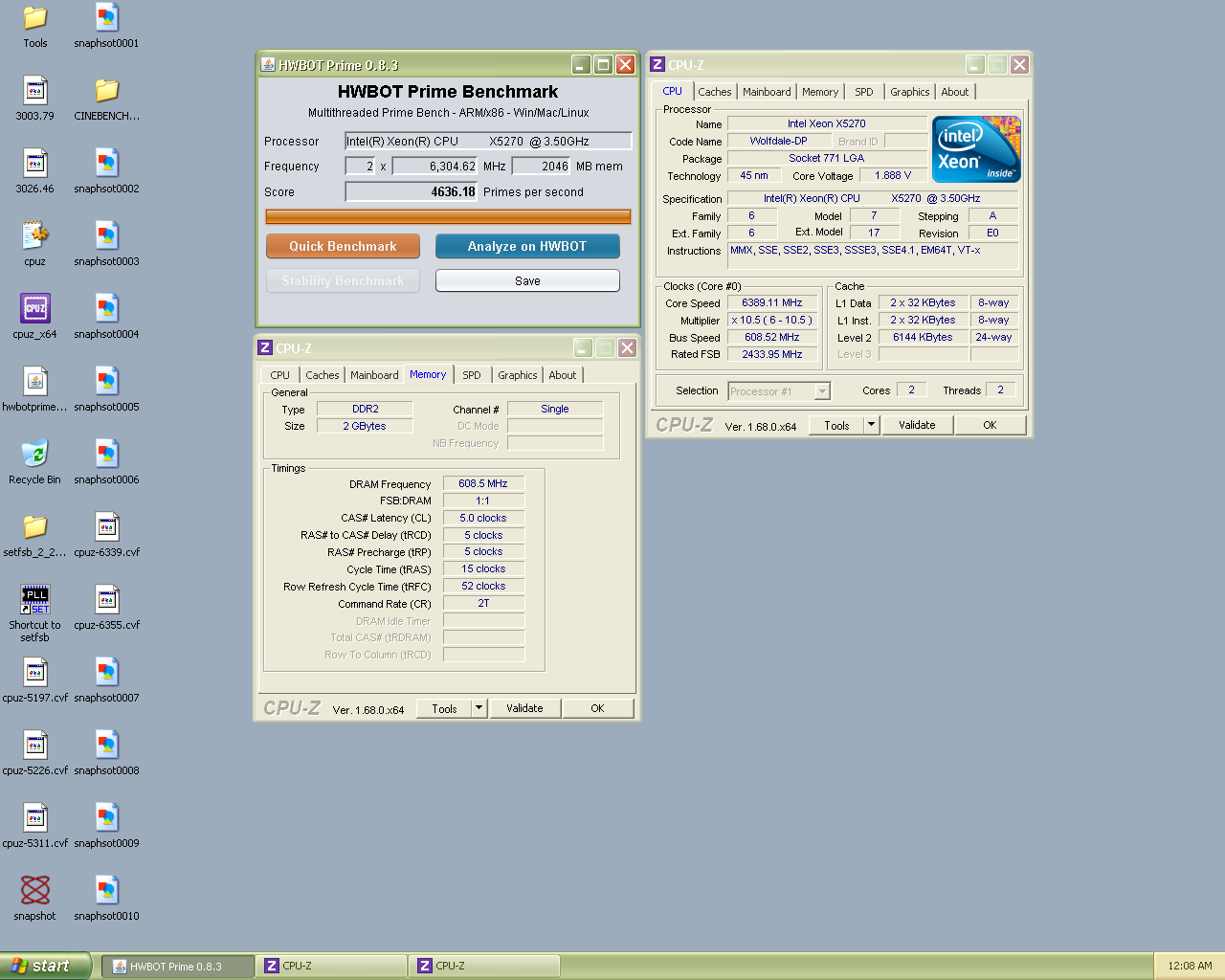The image size is (1225, 980).
Task: Open About tab in Memory tab window
Action: 563,375
